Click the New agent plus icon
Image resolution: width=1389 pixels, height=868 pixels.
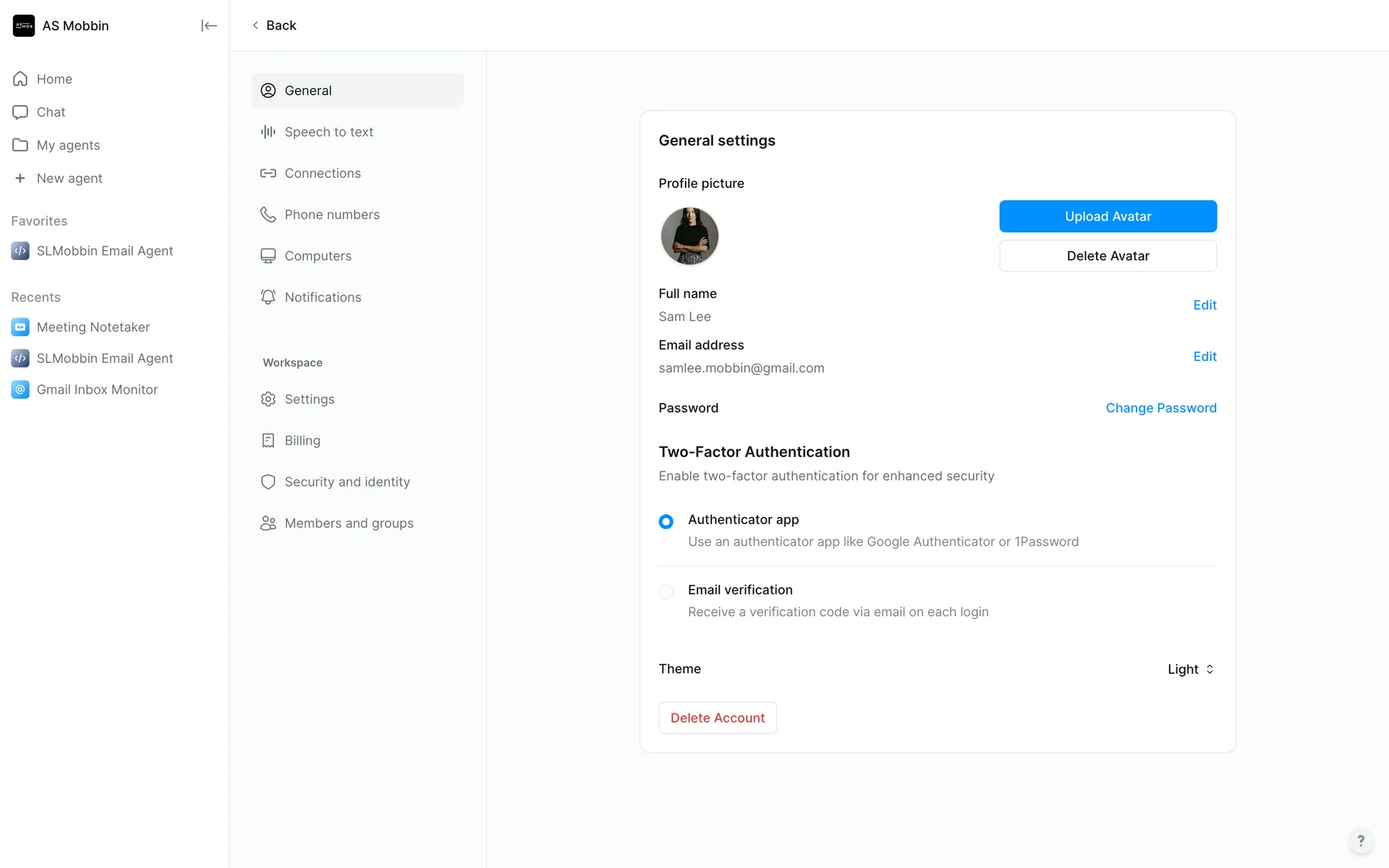(20, 178)
